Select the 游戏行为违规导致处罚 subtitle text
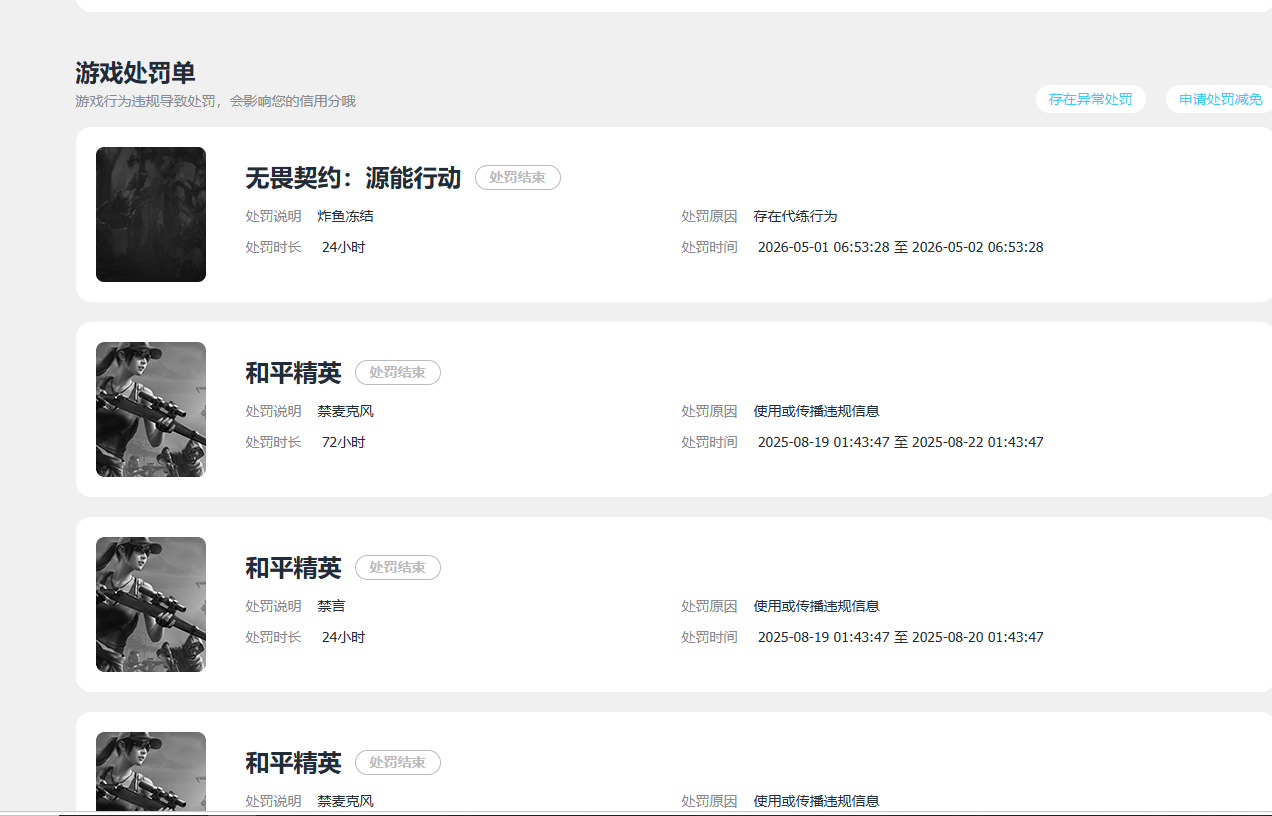The width and height of the screenshot is (1272, 816). [x=215, y=101]
